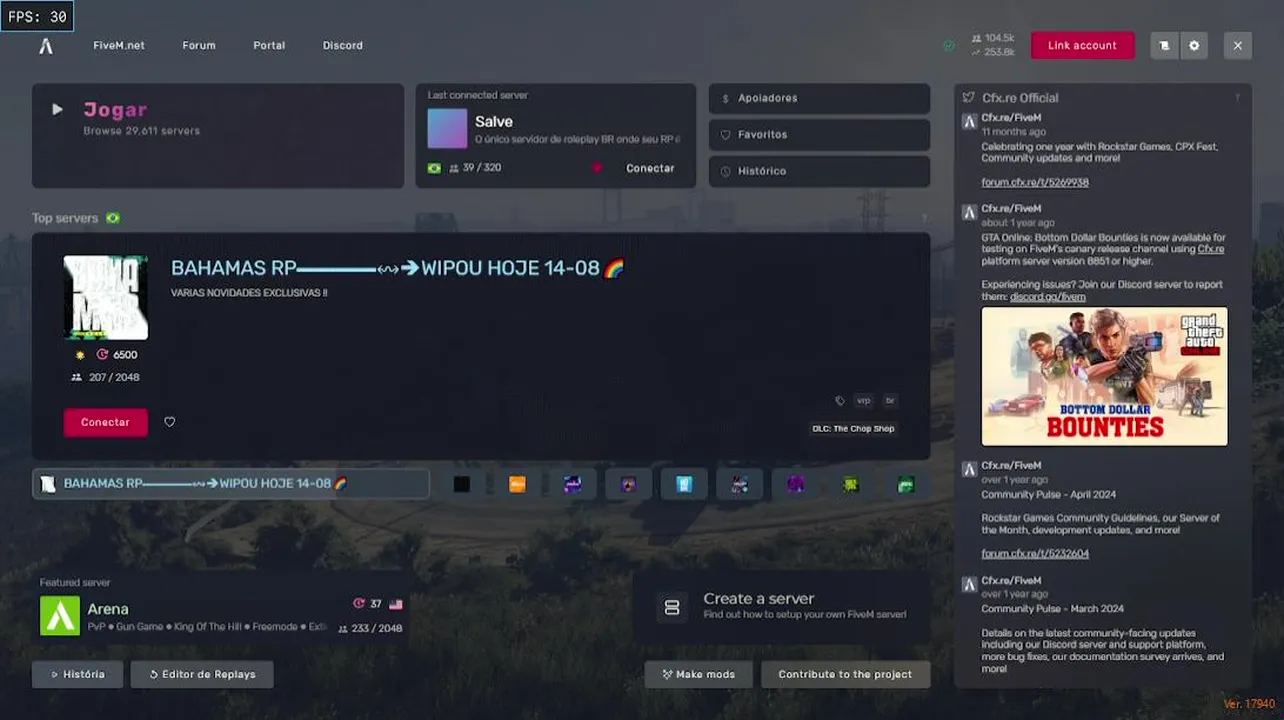
Task: Click the Brazil flag beside Top servers
Action: pos(113,218)
